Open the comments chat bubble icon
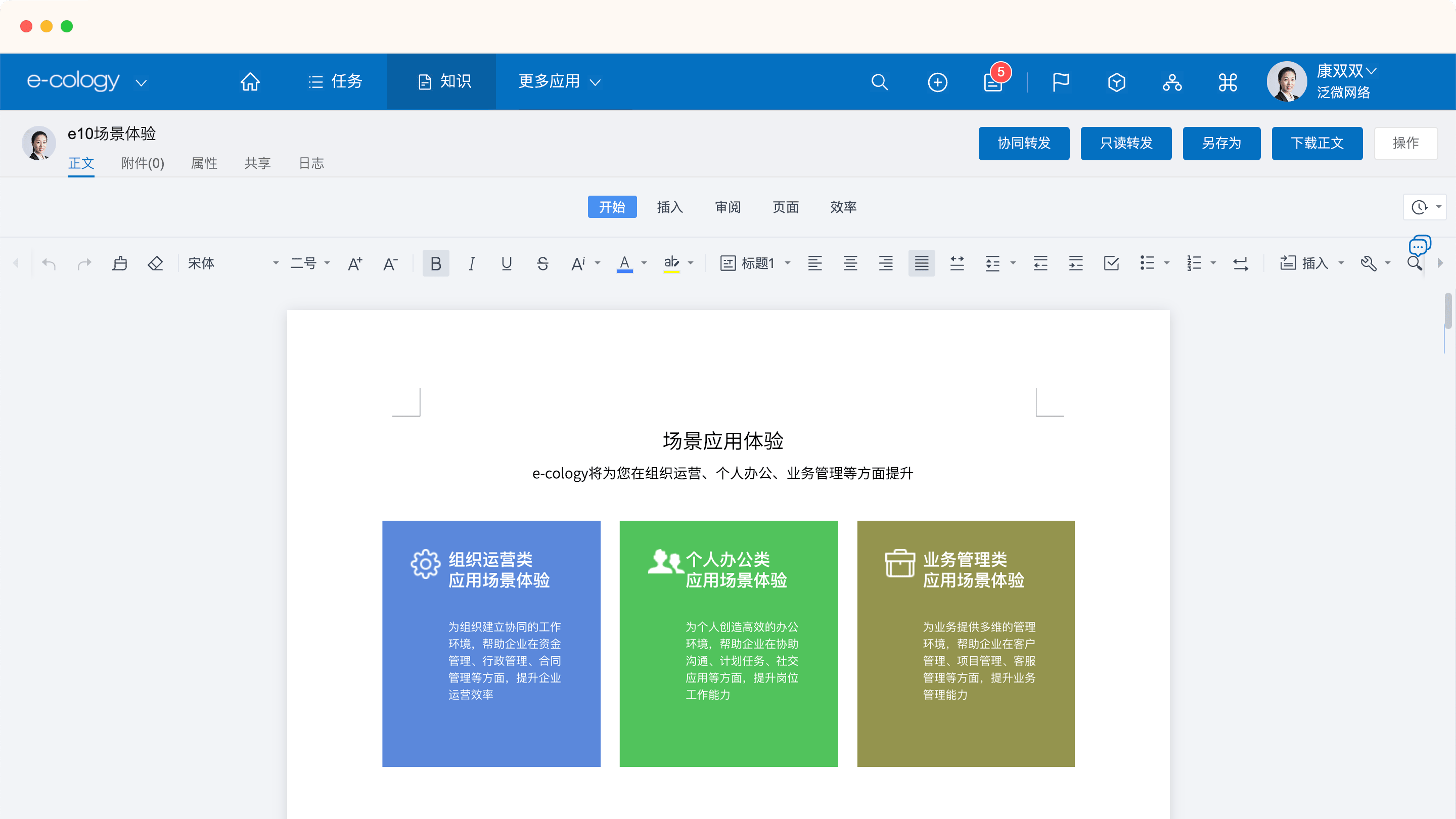The height and width of the screenshot is (819, 1456). tap(1419, 245)
